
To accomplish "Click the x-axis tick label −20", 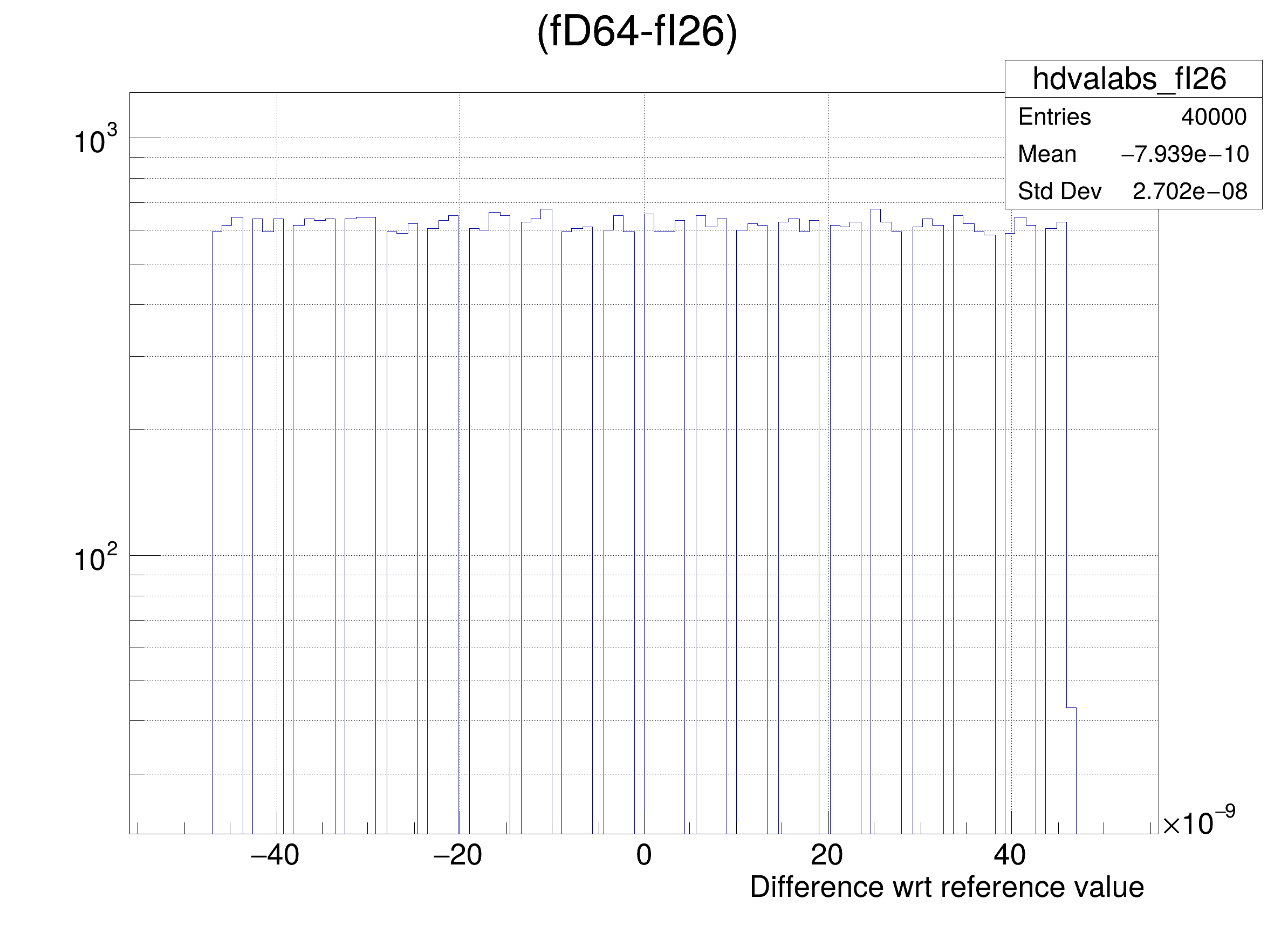I will pyautogui.click(x=458, y=855).
